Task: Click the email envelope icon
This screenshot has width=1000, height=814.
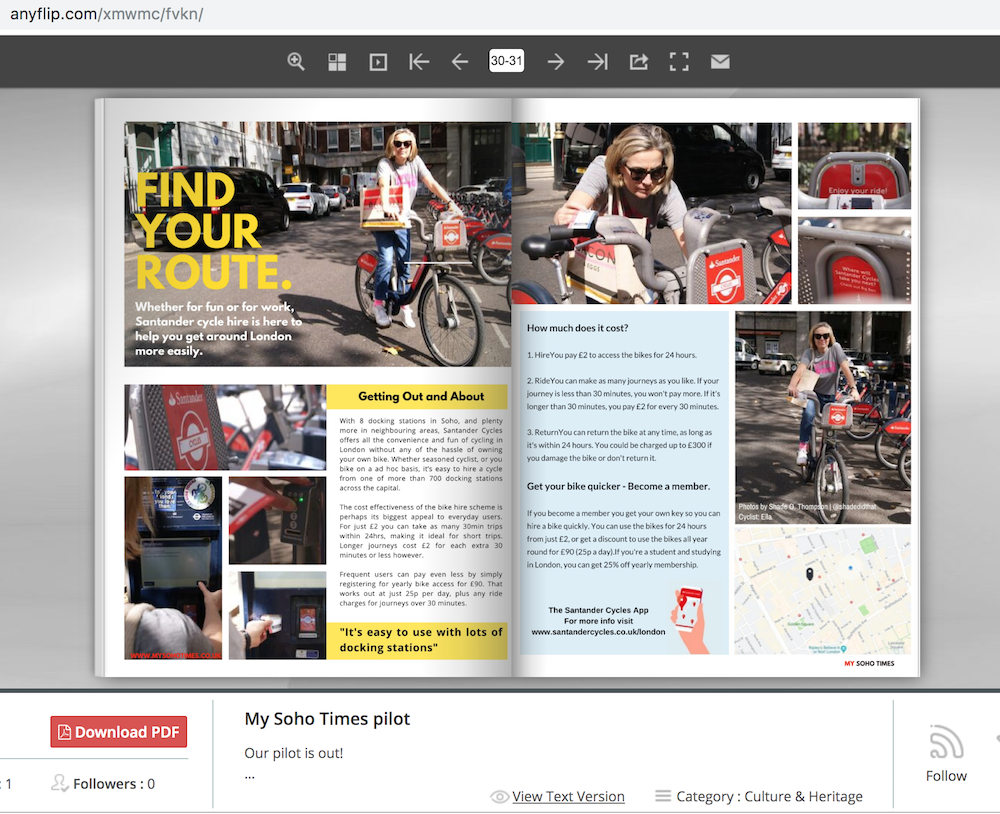Action: [720, 62]
